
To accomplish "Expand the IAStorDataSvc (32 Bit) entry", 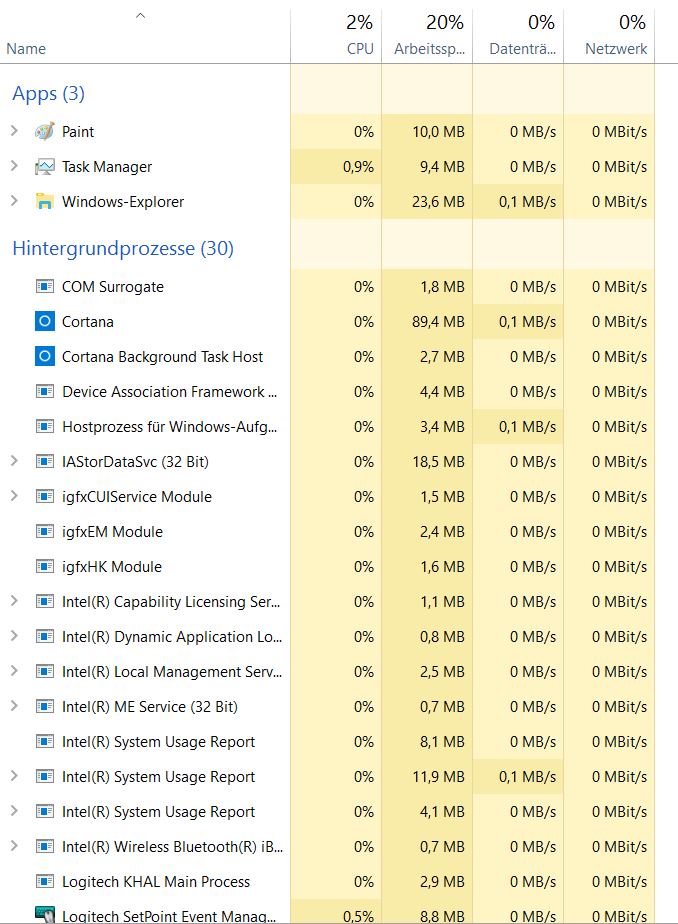I will [x=14, y=461].
